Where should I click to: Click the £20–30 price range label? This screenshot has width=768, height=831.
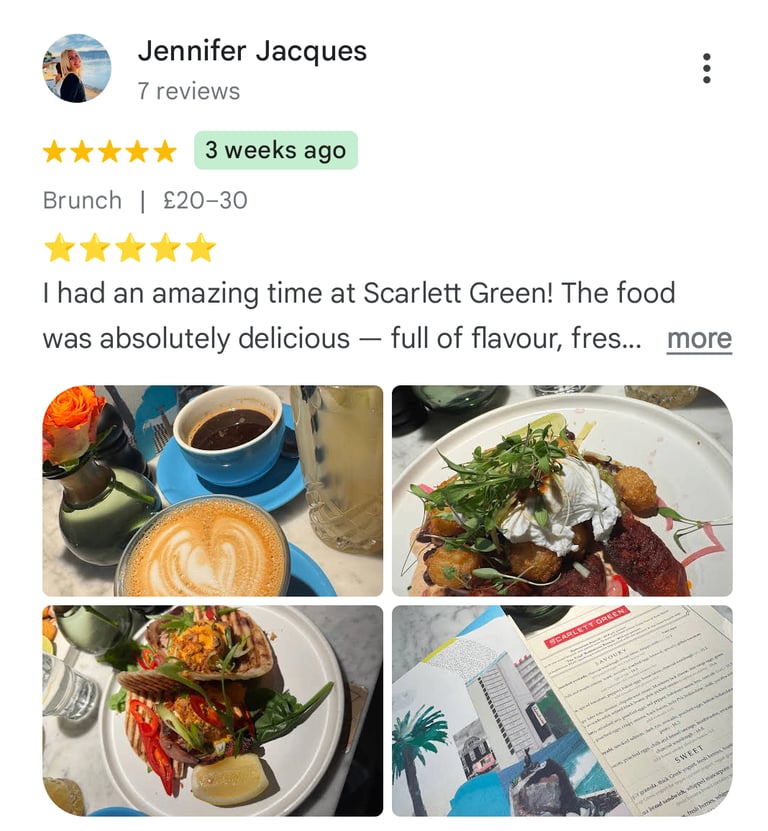(205, 200)
